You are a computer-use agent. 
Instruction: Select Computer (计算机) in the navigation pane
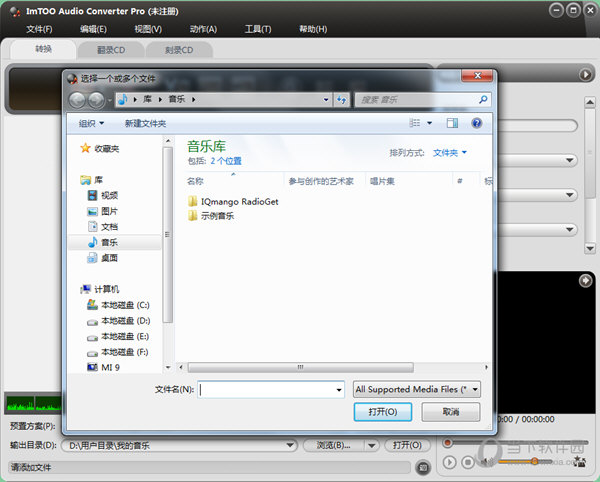pos(100,289)
